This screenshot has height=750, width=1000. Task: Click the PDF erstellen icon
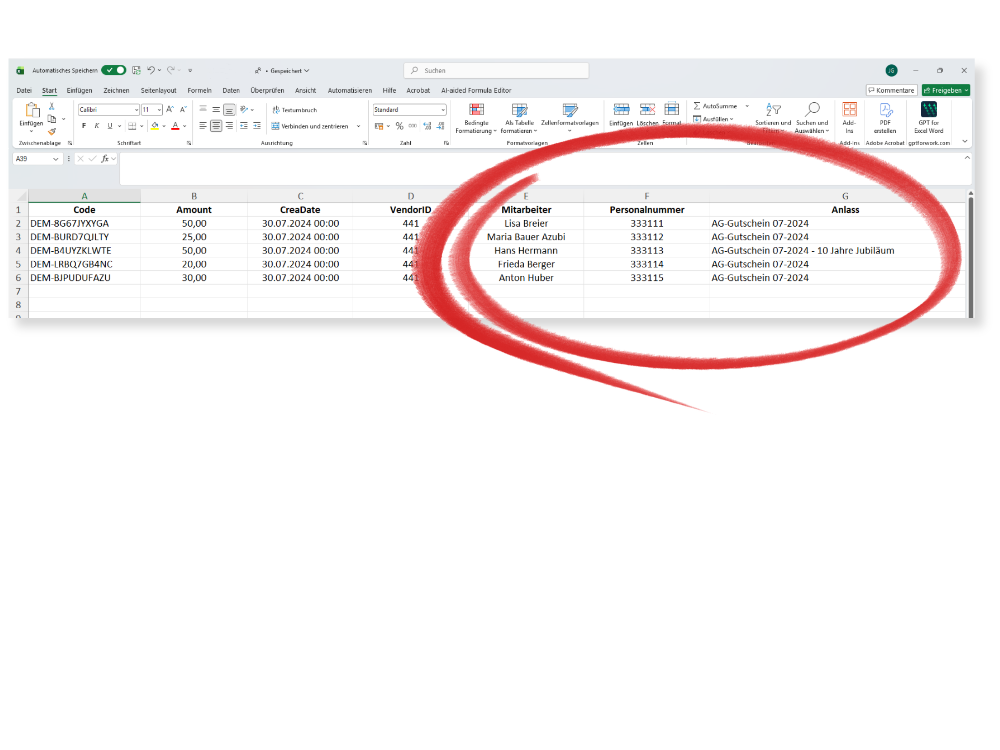click(885, 110)
